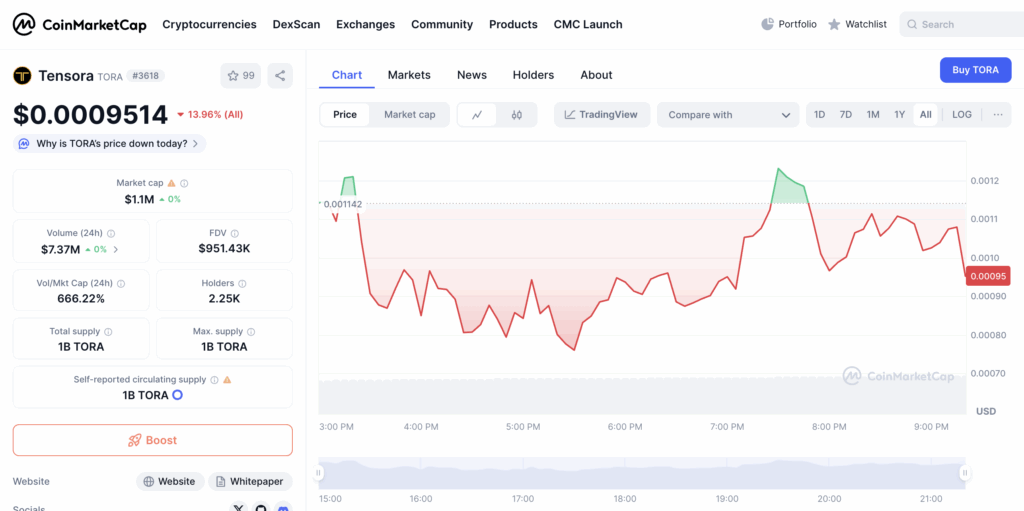Click into the Search field
This screenshot has height=511, width=1024.
pos(965,24)
